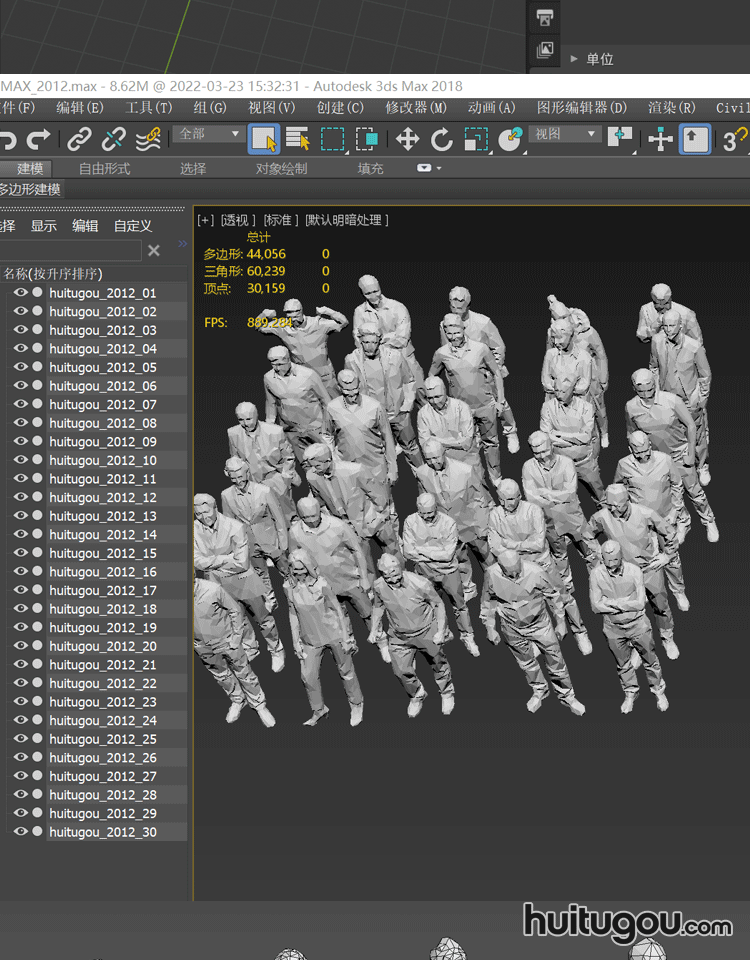Click the 透视 viewport label
Image resolution: width=750 pixels, height=960 pixels.
tap(238, 220)
